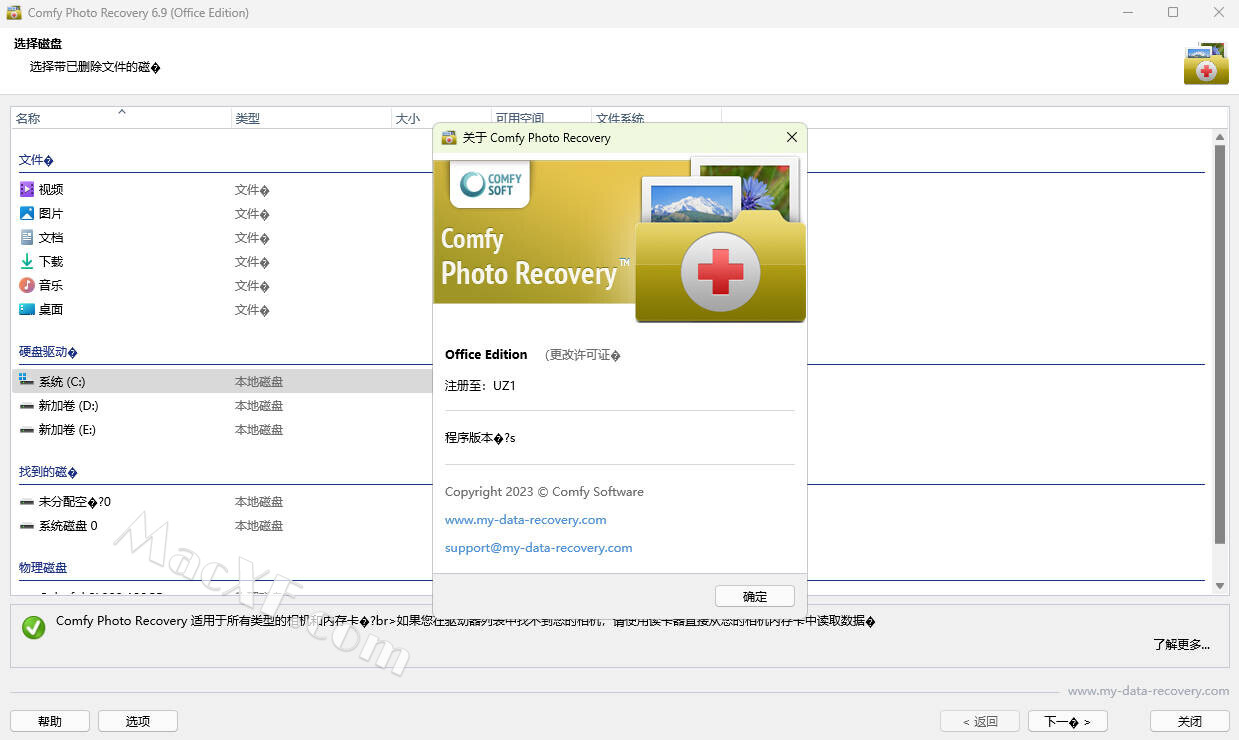The image size is (1239, 740).
Task: Click the www.my-data-recovery.com footer text
Action: click(1148, 691)
